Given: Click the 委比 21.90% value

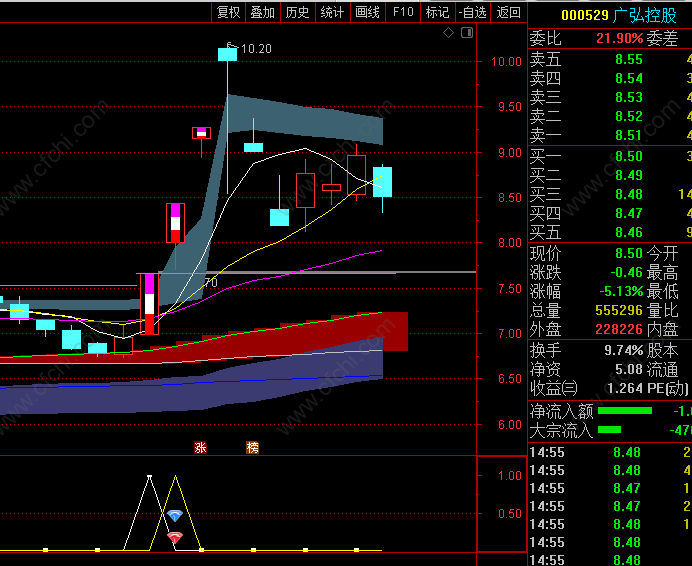Looking at the screenshot, I should tap(619, 38).
